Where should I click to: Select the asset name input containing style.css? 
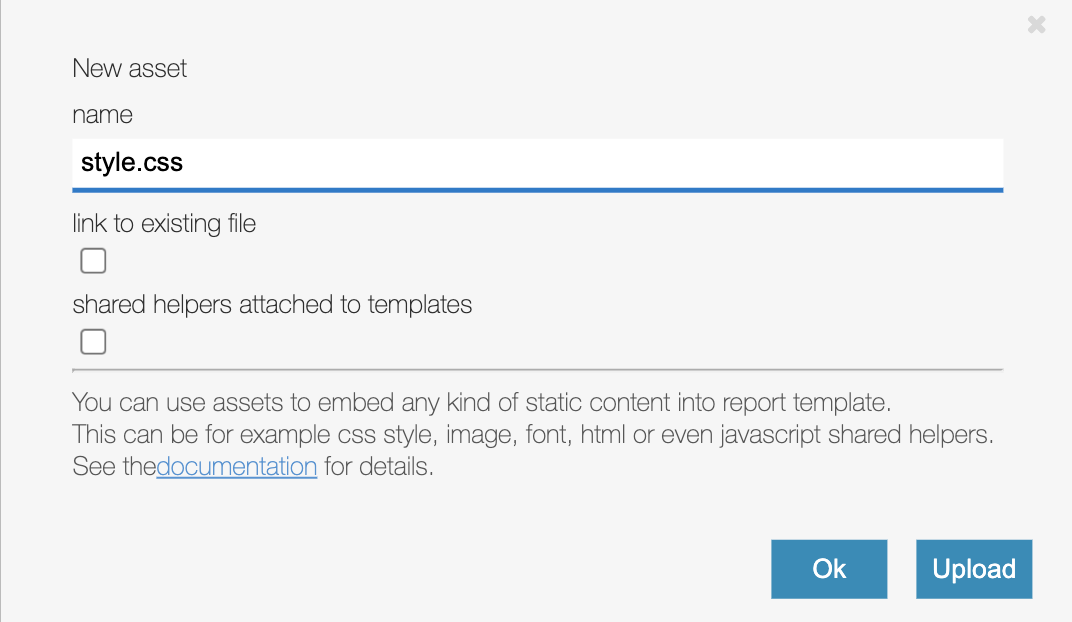400,163
